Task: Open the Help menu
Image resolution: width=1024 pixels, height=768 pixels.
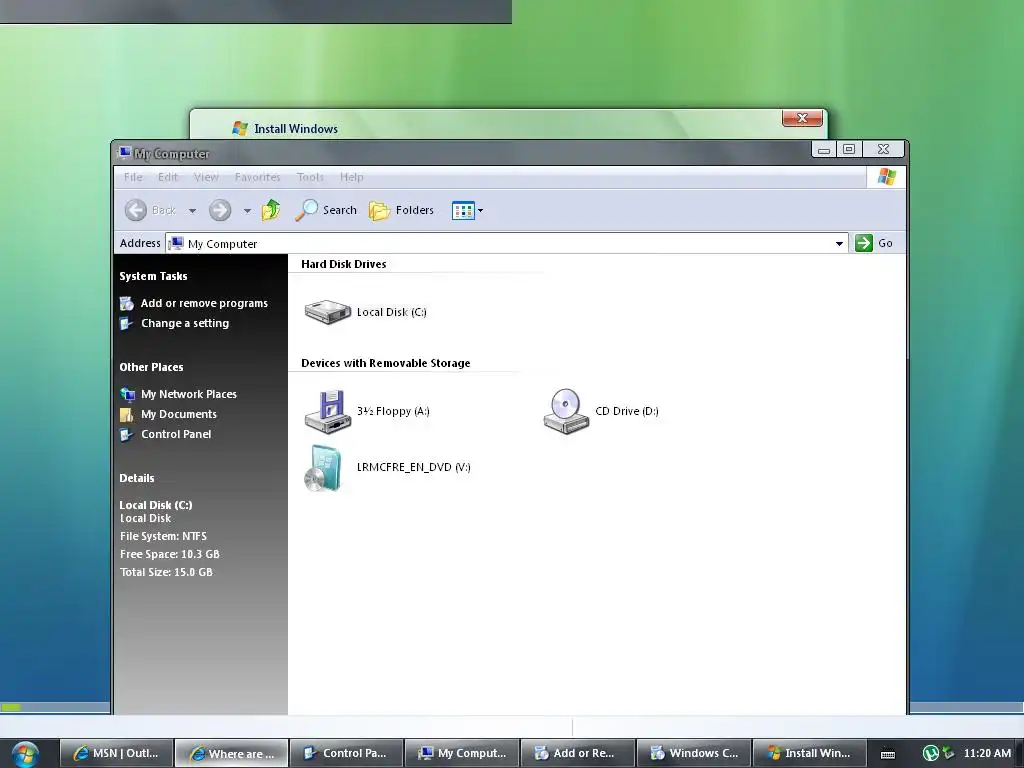Action: coord(351,177)
